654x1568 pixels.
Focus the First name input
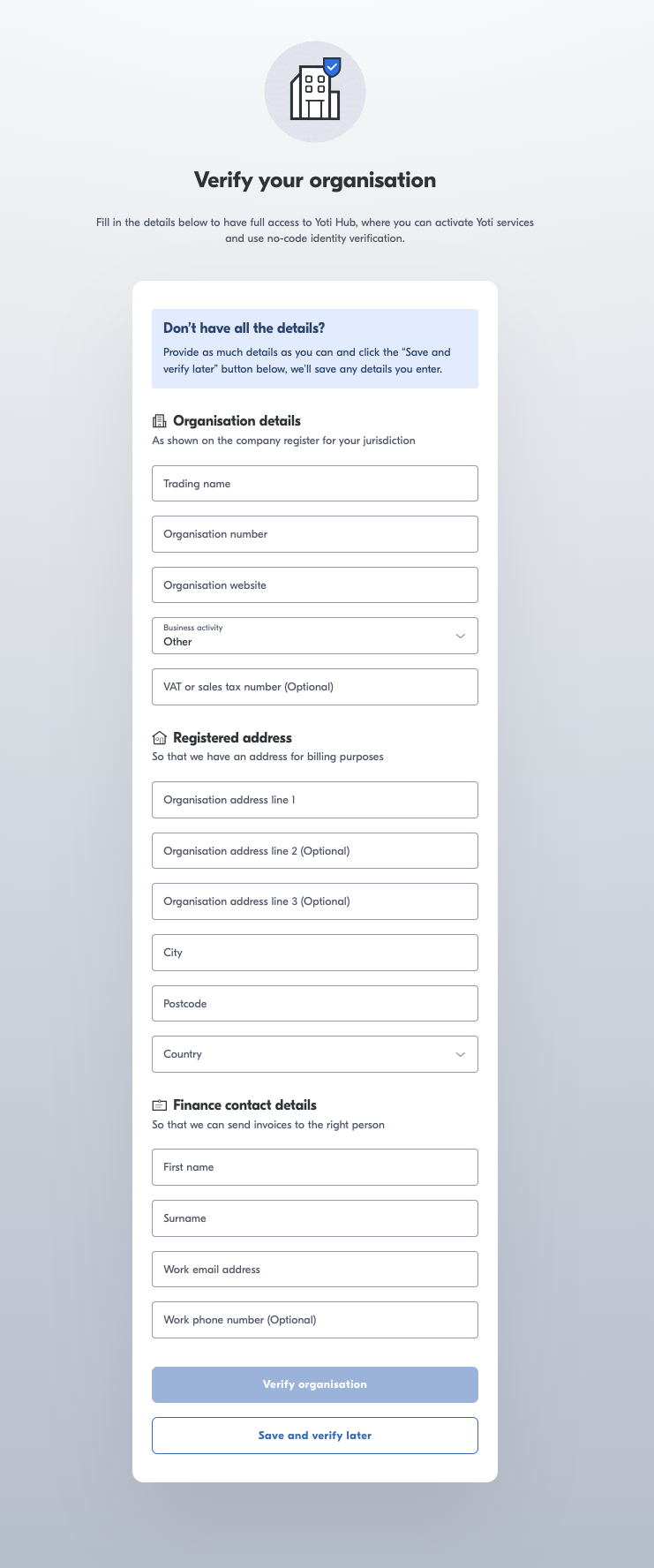coord(314,1167)
